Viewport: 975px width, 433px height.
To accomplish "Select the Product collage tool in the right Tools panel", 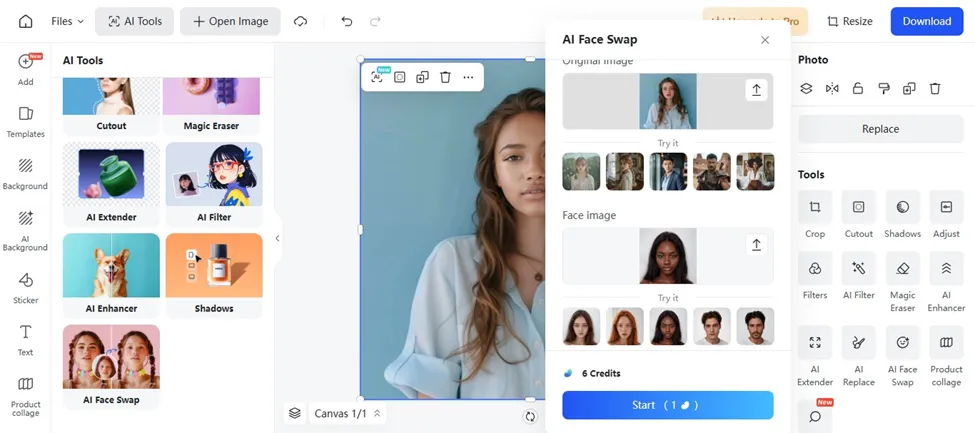I will pyautogui.click(x=946, y=357).
